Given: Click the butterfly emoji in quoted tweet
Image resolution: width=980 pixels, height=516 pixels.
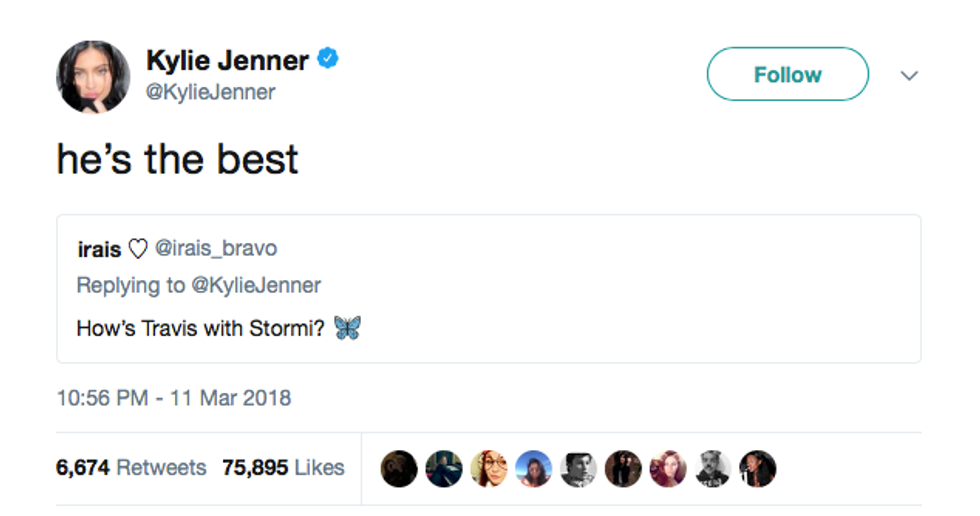Looking at the screenshot, I should coord(347,327).
